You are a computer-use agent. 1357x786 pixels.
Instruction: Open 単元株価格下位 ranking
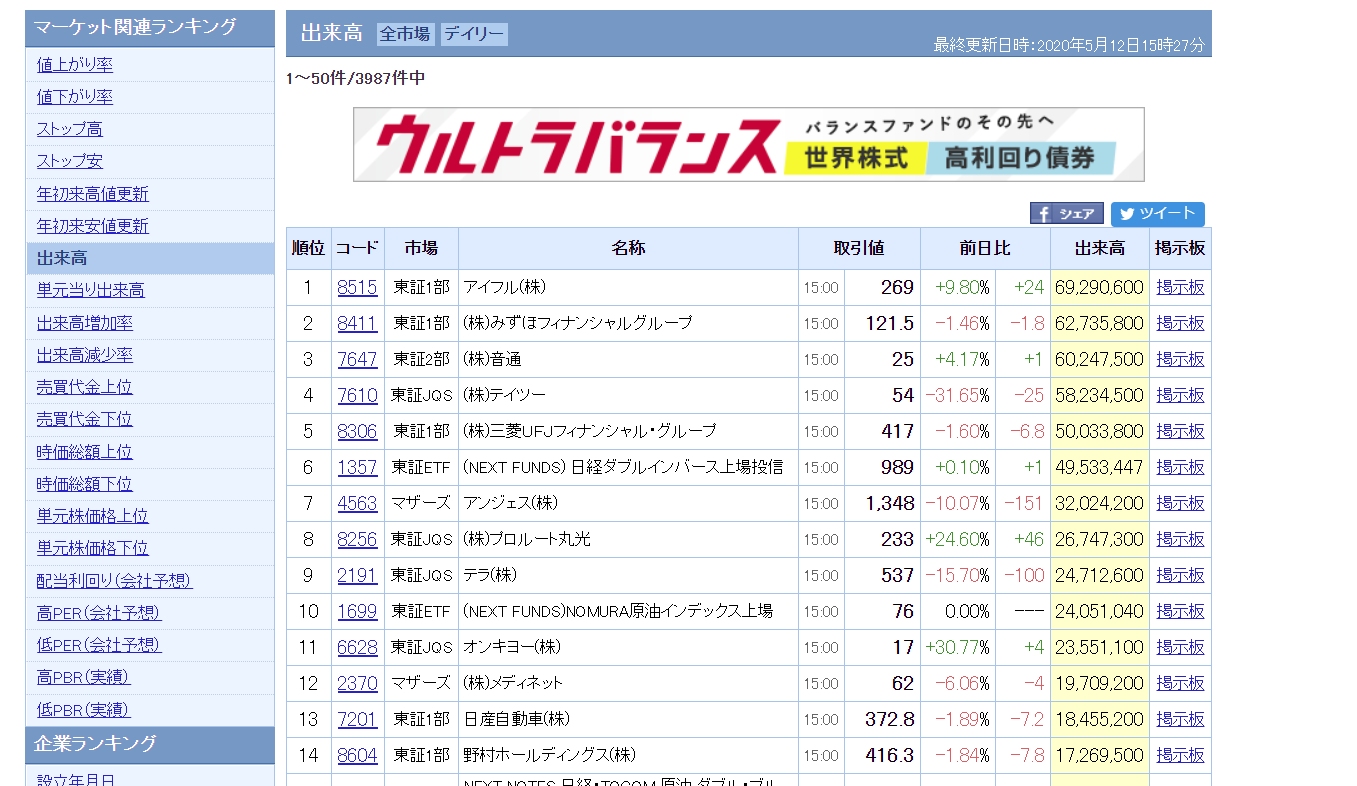(93, 548)
